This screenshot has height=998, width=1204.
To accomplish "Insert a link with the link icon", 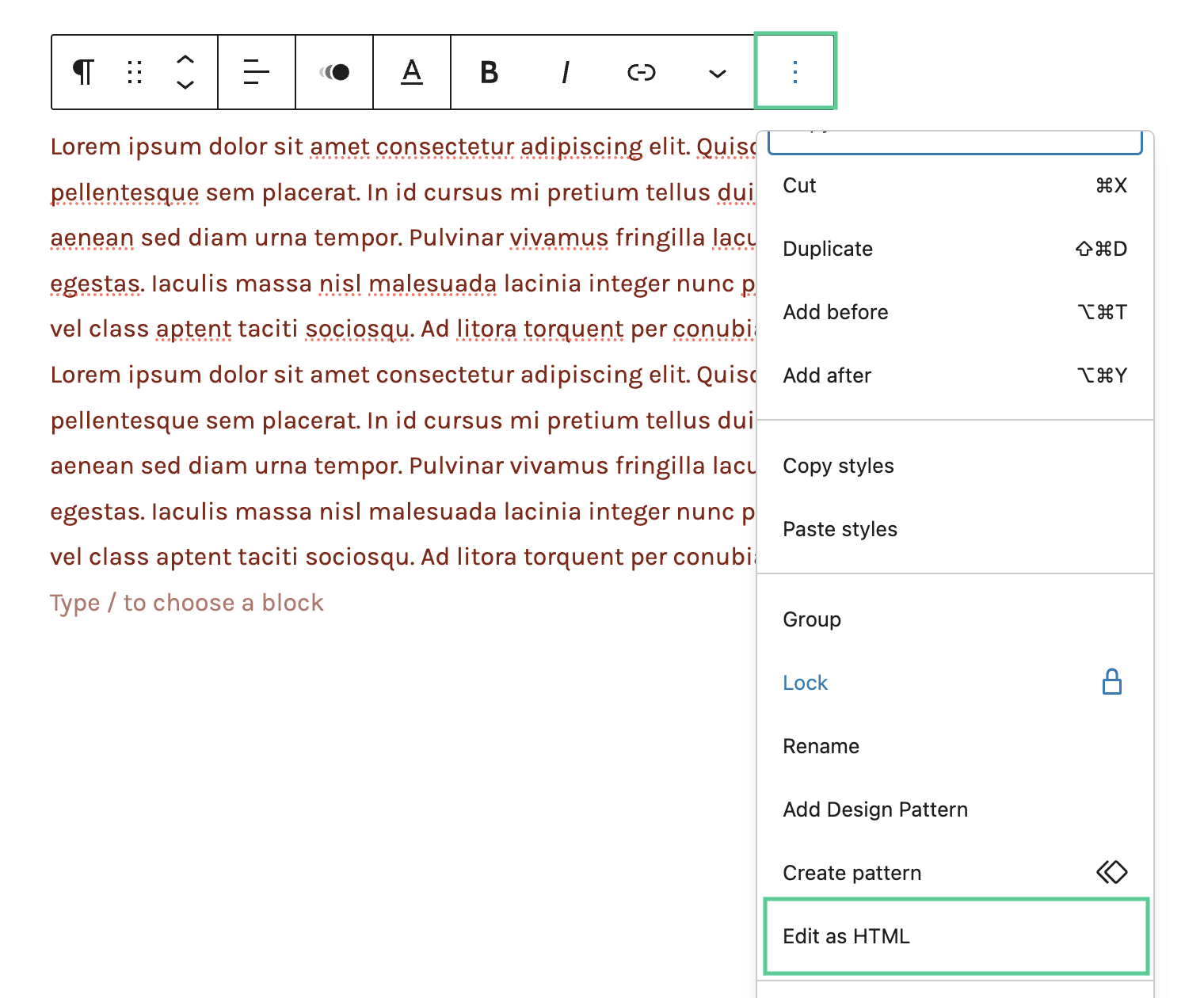I will (642, 72).
